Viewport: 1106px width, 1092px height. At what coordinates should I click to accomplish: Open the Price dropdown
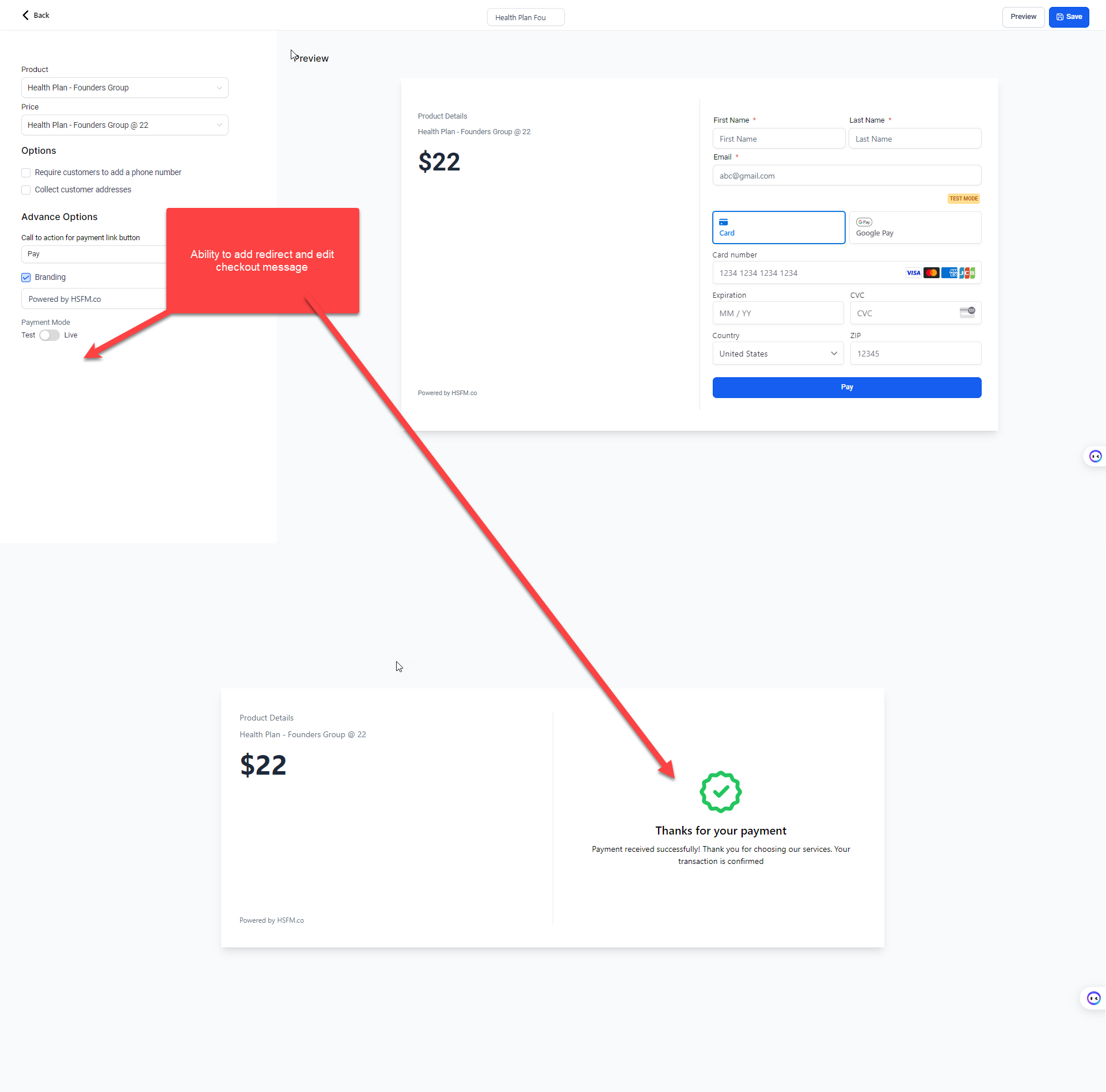coord(125,125)
